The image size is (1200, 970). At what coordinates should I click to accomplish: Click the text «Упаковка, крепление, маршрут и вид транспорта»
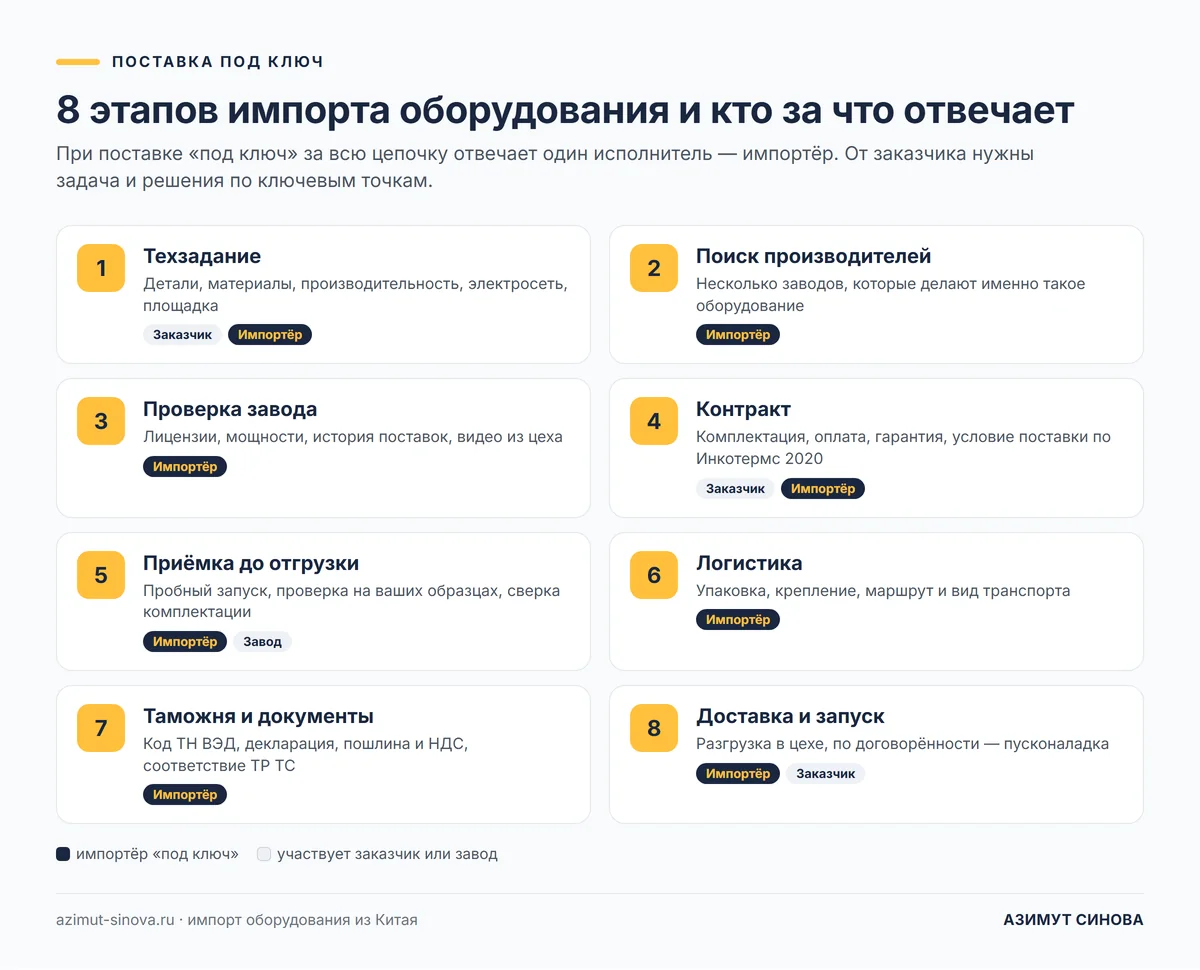(883, 591)
